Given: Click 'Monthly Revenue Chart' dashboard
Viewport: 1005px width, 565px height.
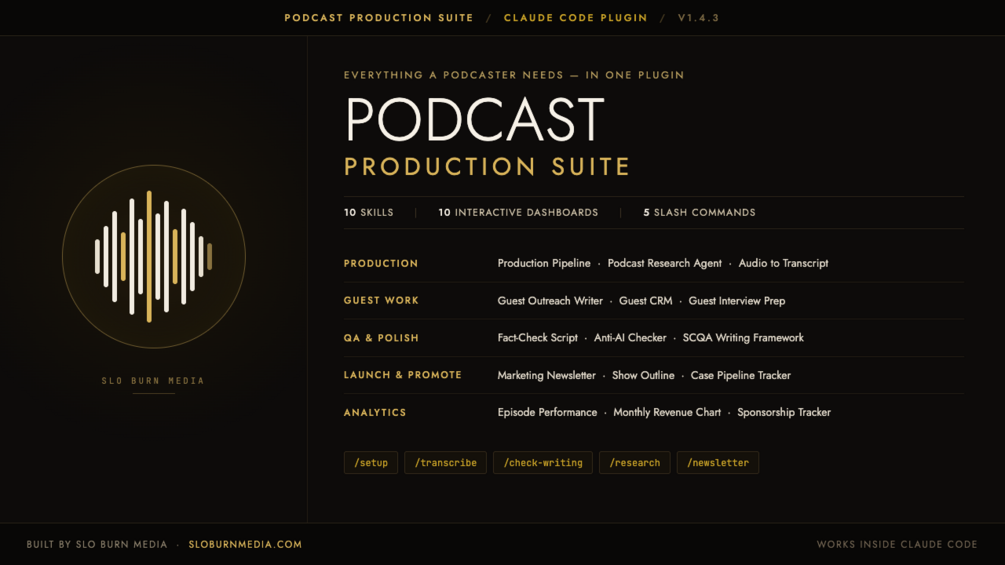Looking at the screenshot, I should click(x=667, y=413).
